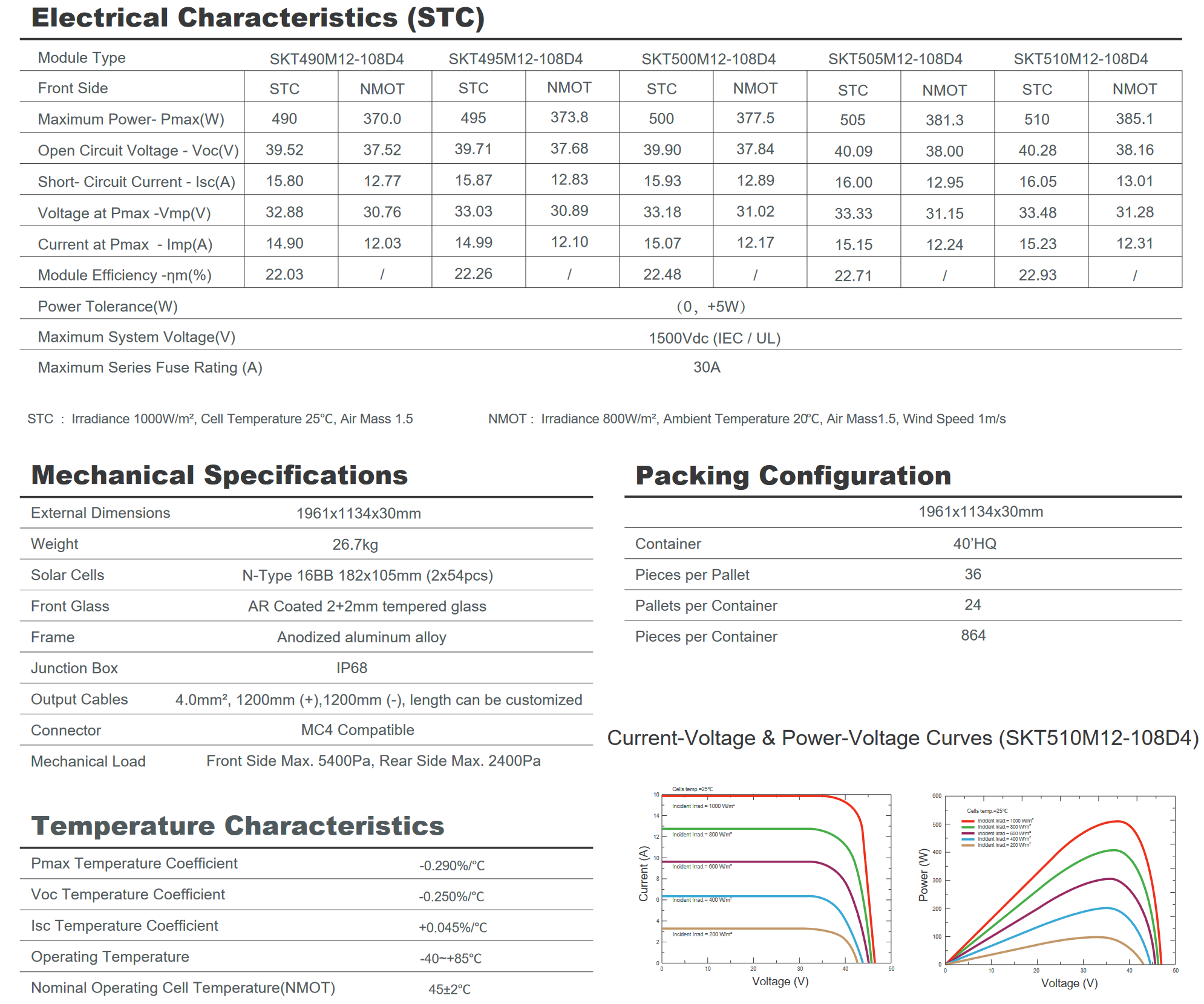Click the Pallets per Container value 24
1204x1004 pixels.
972,605
